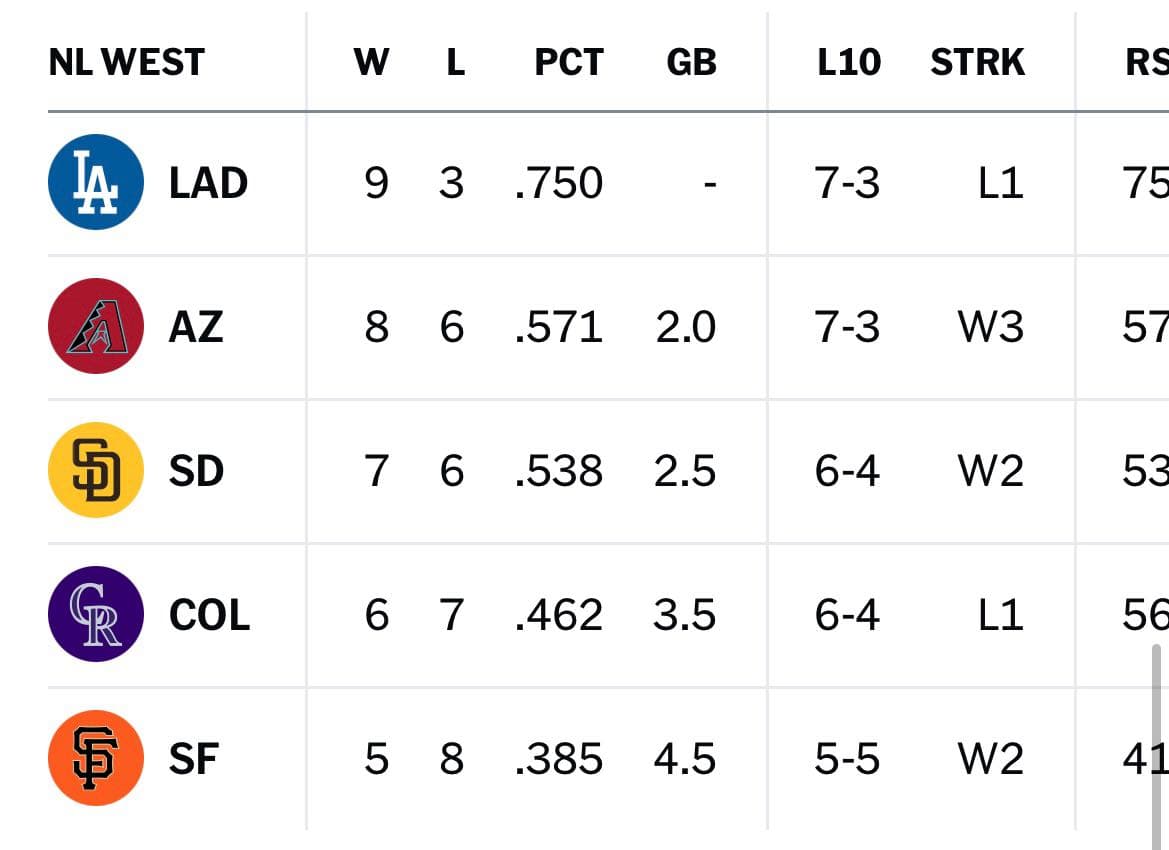Sort by L10 column header

pos(849,62)
